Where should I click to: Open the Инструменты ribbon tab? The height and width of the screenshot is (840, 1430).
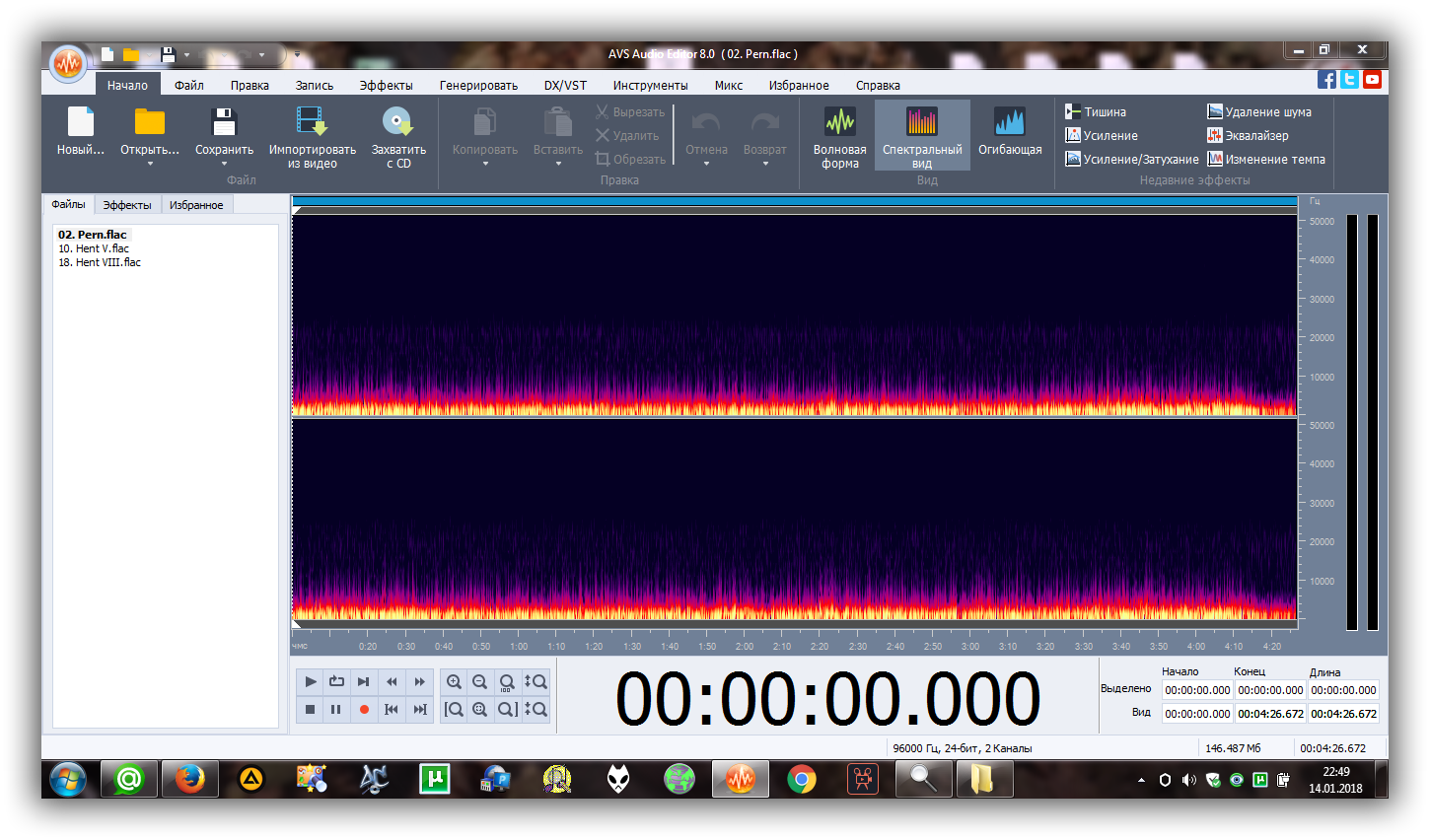pyautogui.click(x=650, y=86)
